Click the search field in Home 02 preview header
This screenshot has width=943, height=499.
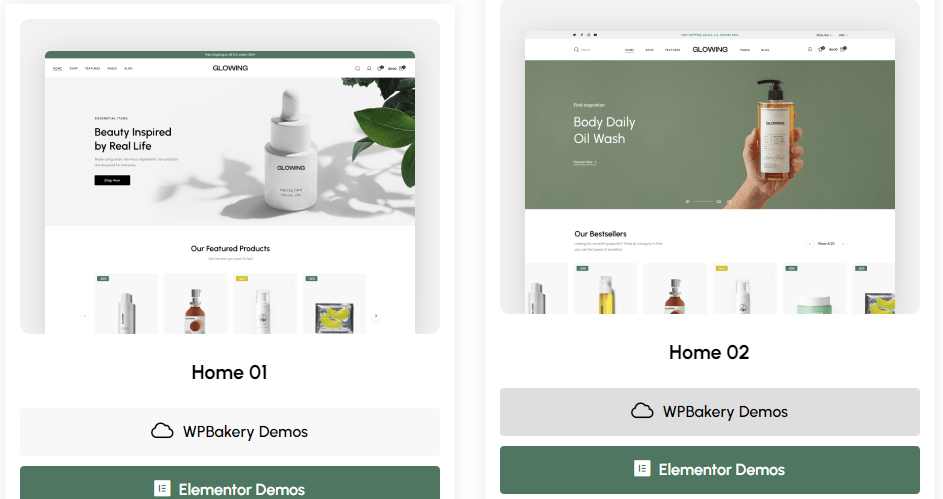(586, 50)
